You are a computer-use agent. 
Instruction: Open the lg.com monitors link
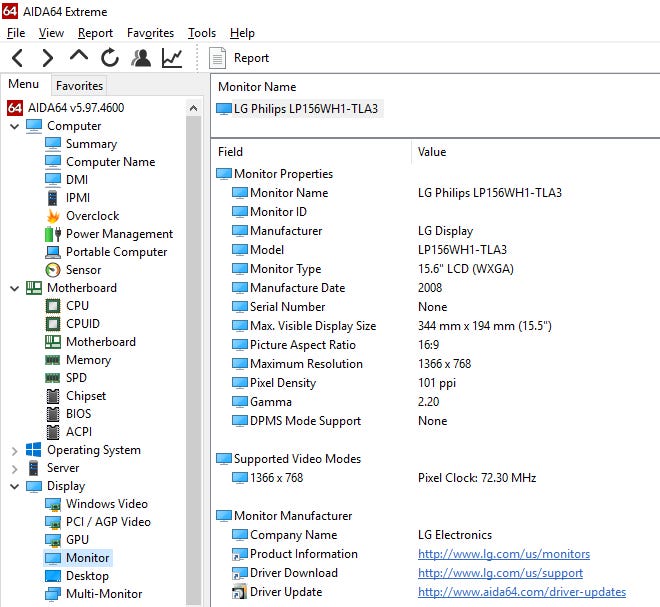503,554
